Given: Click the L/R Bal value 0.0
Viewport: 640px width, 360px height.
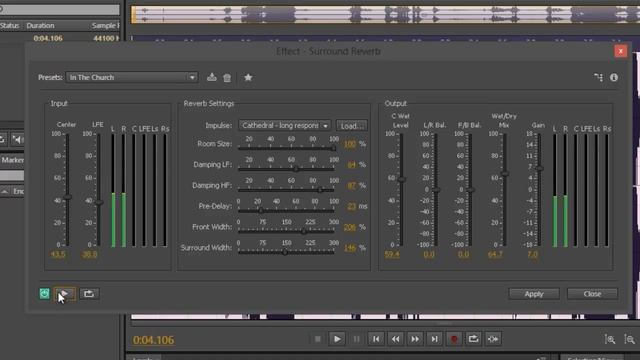Looking at the screenshot, I should click(429, 254).
